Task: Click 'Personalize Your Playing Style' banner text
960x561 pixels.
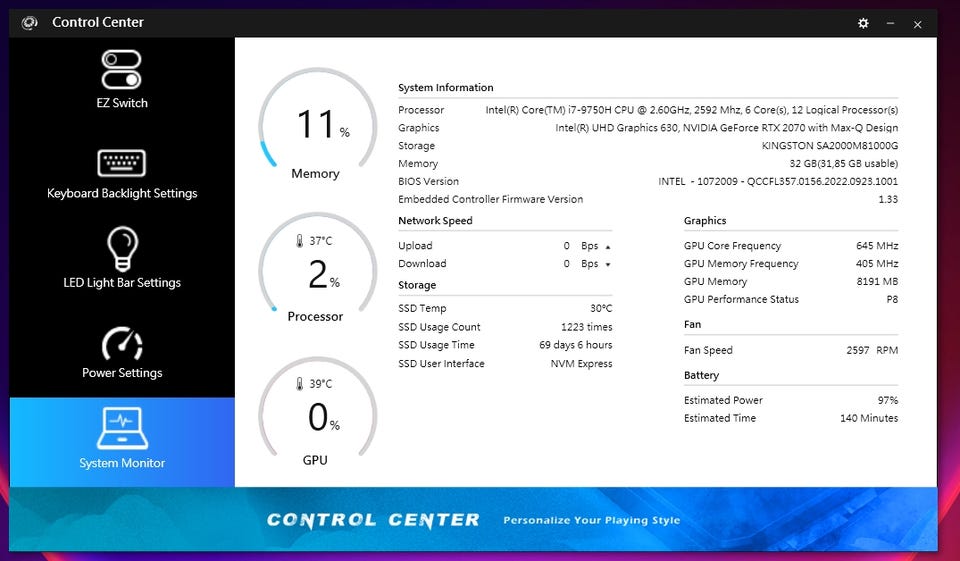Action: tap(591, 520)
